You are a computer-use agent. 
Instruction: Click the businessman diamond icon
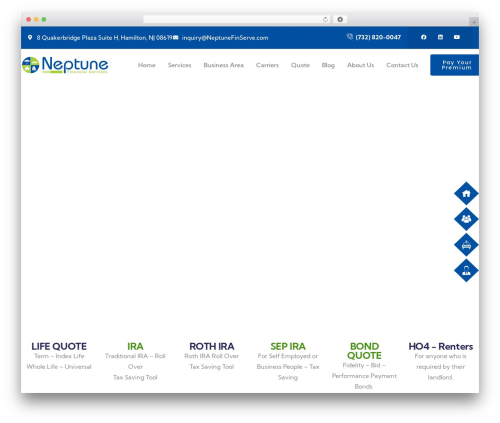(466, 270)
